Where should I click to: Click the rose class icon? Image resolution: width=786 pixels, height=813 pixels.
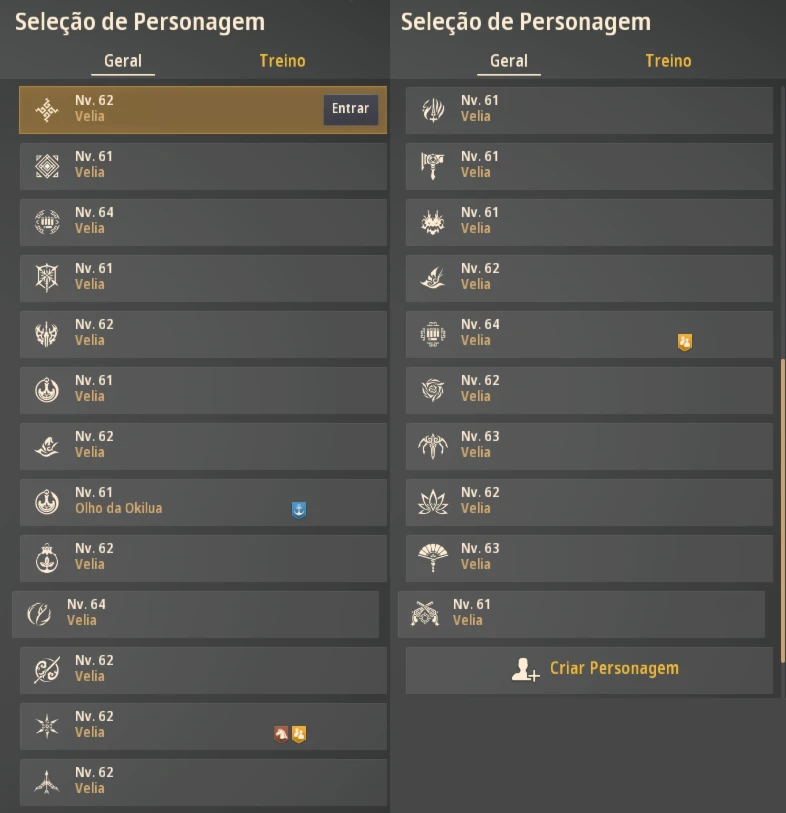click(432, 389)
